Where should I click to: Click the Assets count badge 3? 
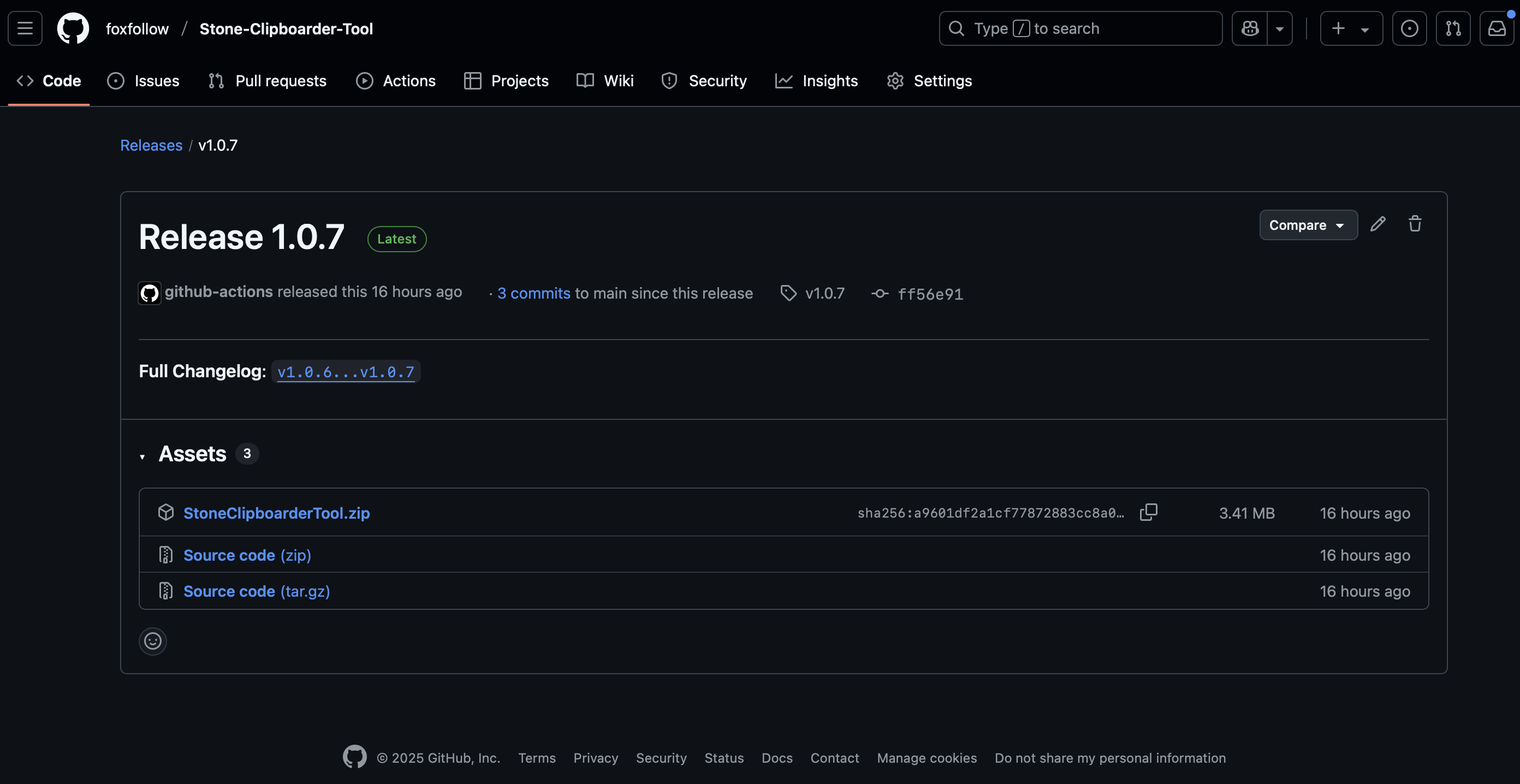247,454
